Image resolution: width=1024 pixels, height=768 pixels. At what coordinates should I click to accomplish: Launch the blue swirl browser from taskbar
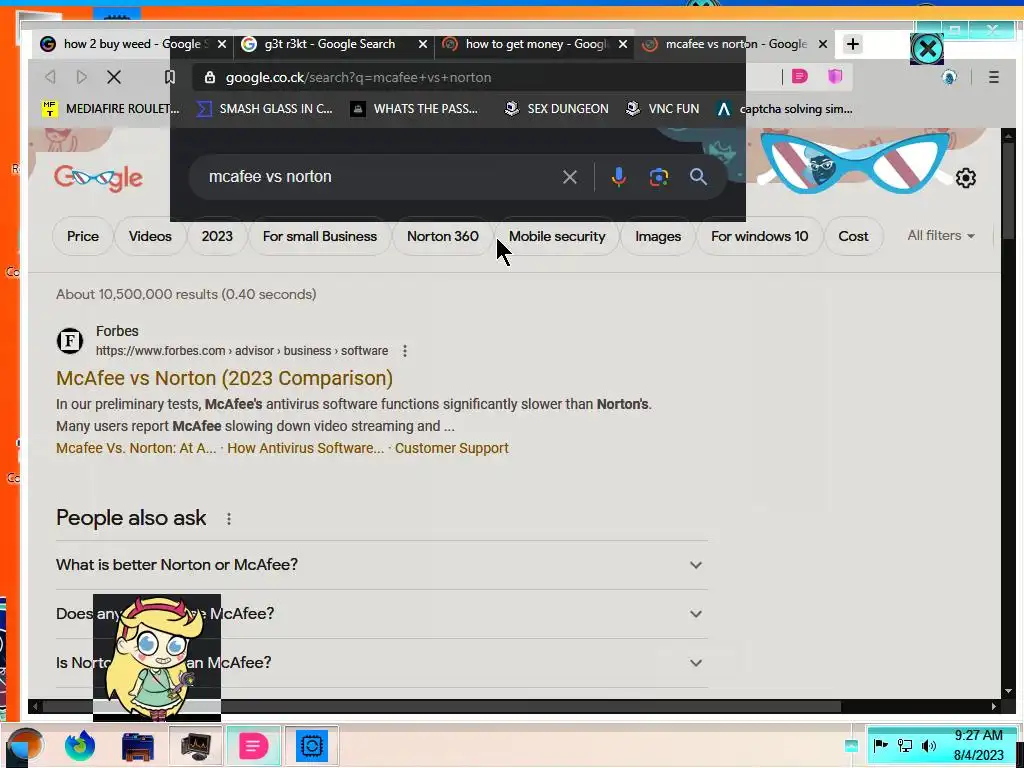point(80,746)
